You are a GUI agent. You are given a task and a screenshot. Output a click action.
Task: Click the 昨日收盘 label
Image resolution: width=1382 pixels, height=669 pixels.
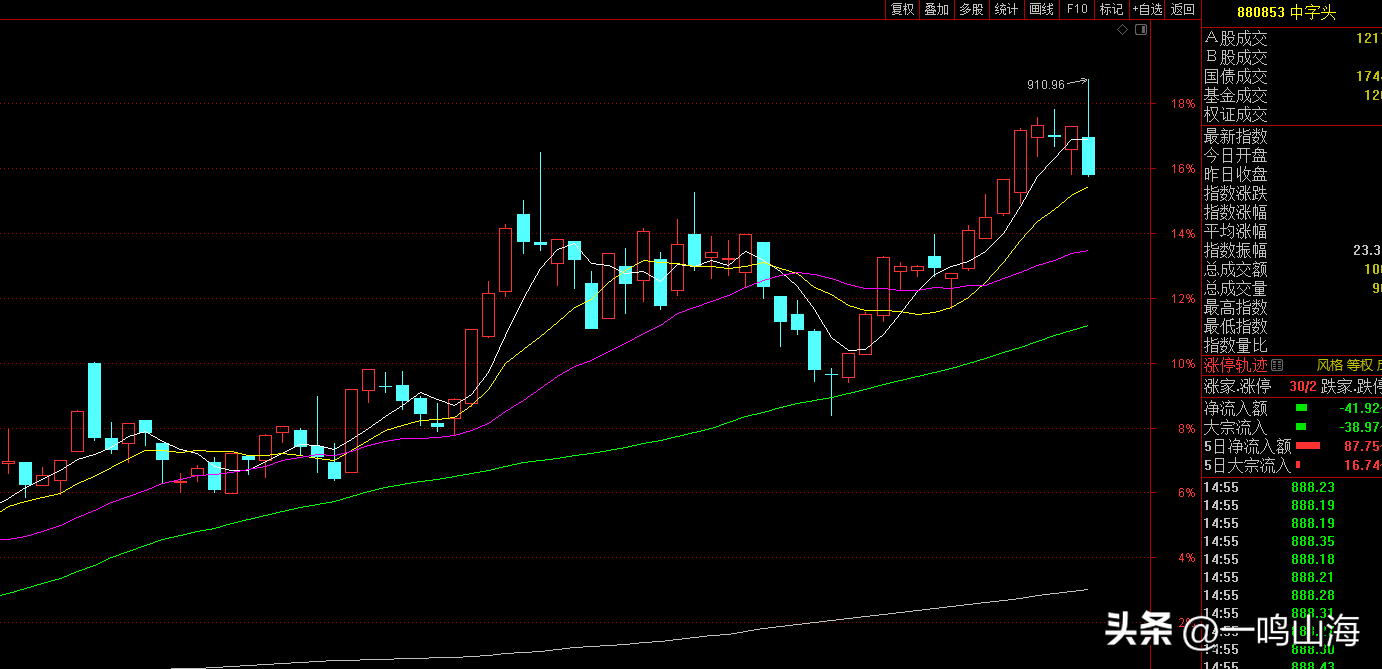(1236, 174)
